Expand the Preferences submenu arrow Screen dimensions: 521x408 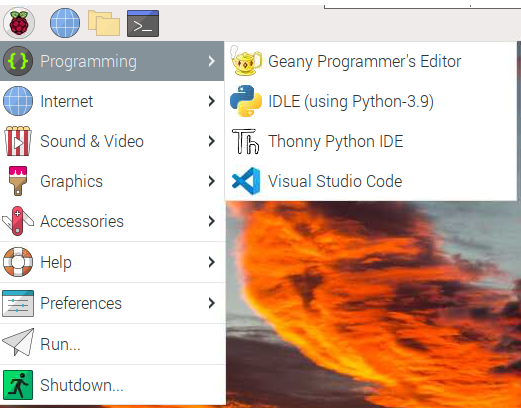point(211,303)
